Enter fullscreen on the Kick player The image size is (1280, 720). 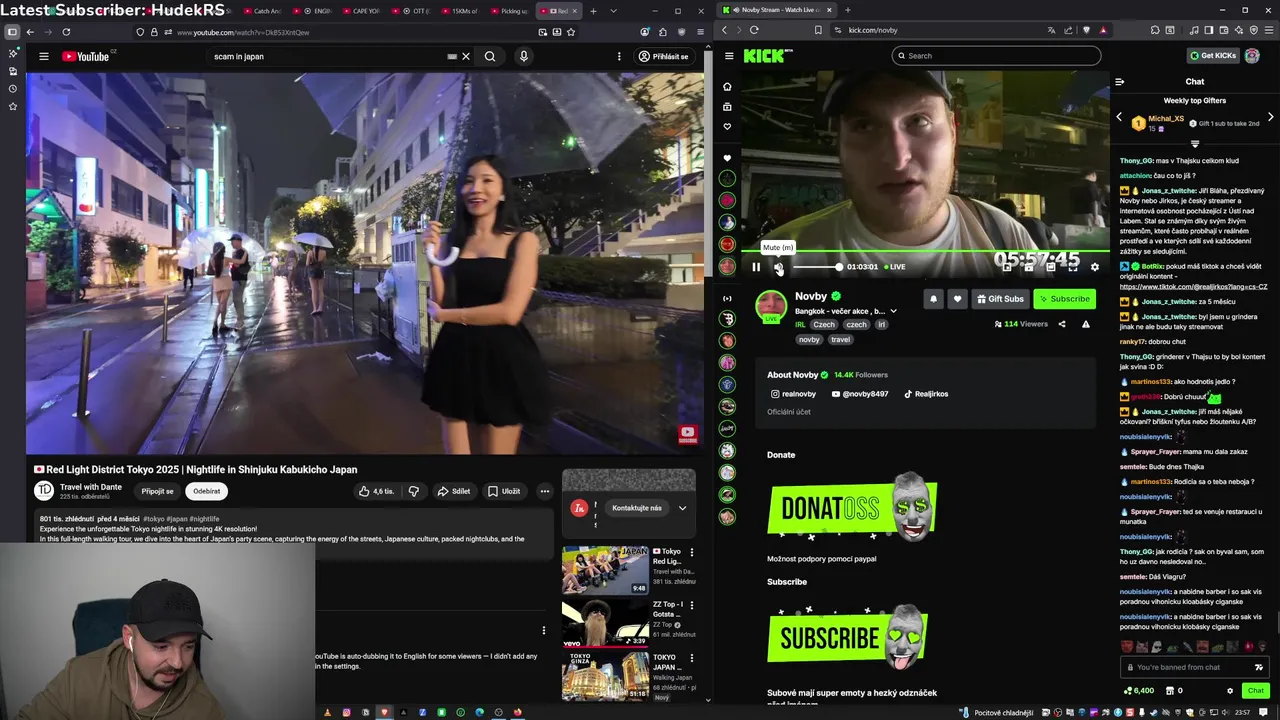coord(1073,267)
